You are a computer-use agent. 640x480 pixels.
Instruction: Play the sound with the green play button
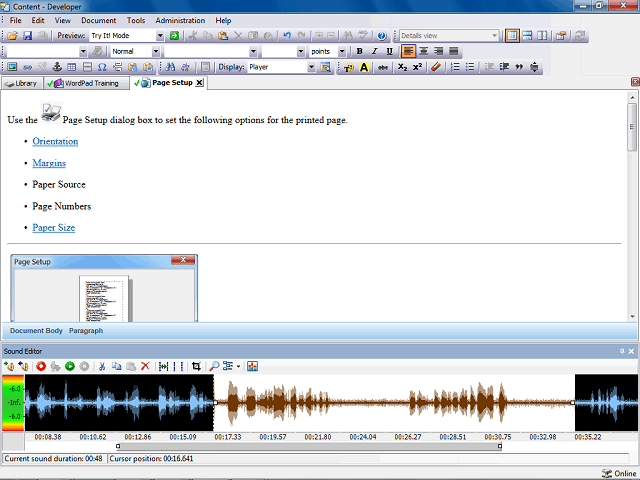[70, 366]
